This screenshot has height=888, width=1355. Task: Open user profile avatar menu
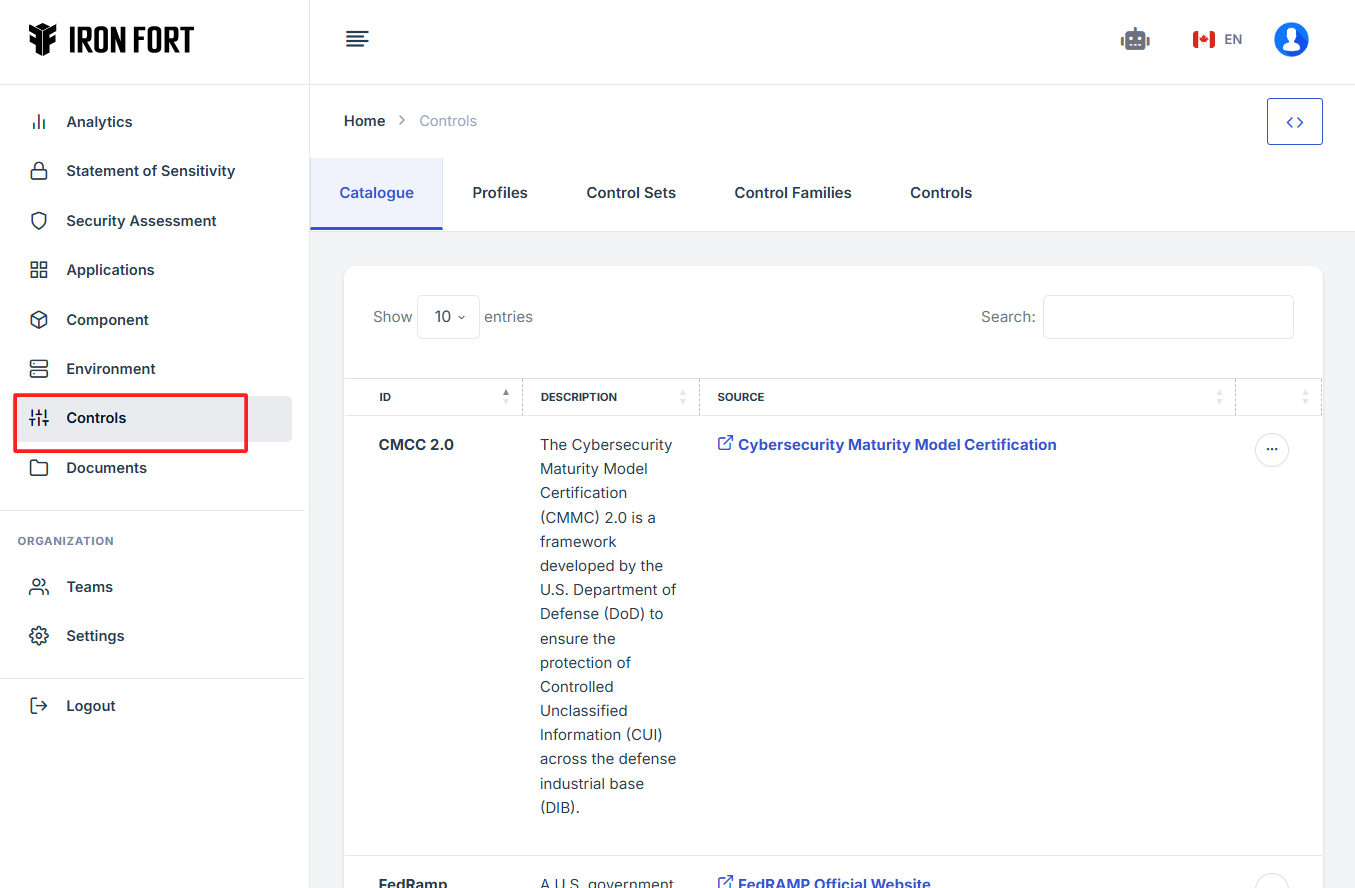pyautogui.click(x=1291, y=40)
